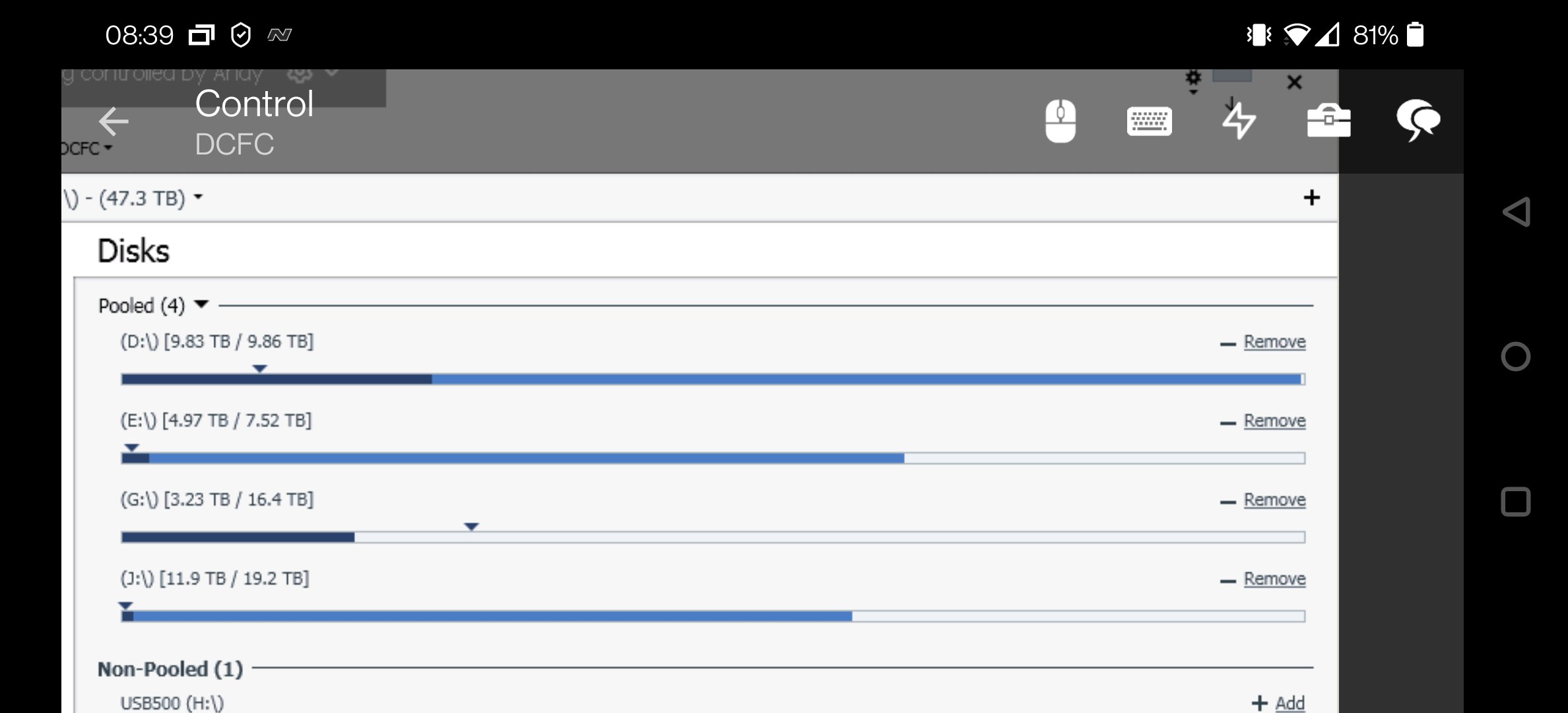The height and width of the screenshot is (713, 1568).
Task: Open the session settings gear icon
Action: click(x=1193, y=78)
